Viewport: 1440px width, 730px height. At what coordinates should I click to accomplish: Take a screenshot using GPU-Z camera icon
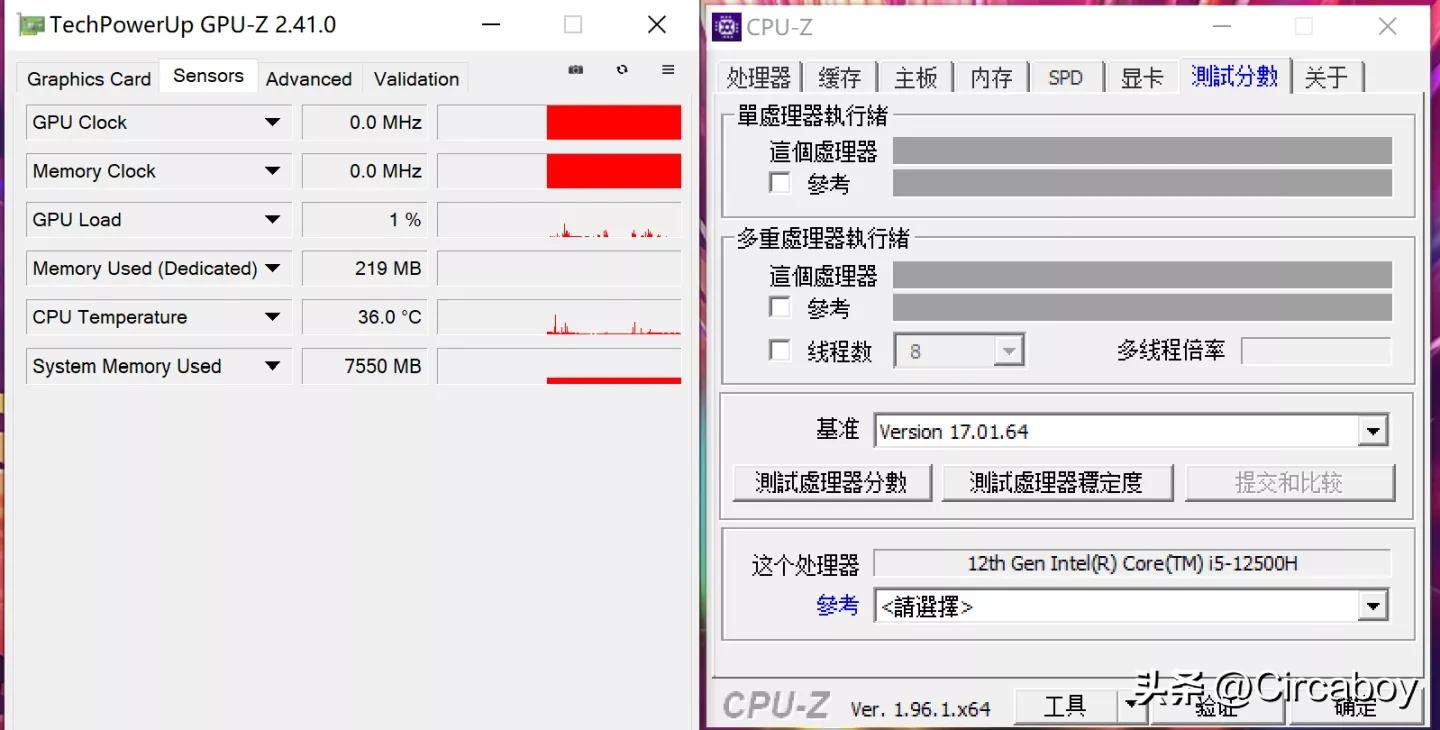pos(575,69)
